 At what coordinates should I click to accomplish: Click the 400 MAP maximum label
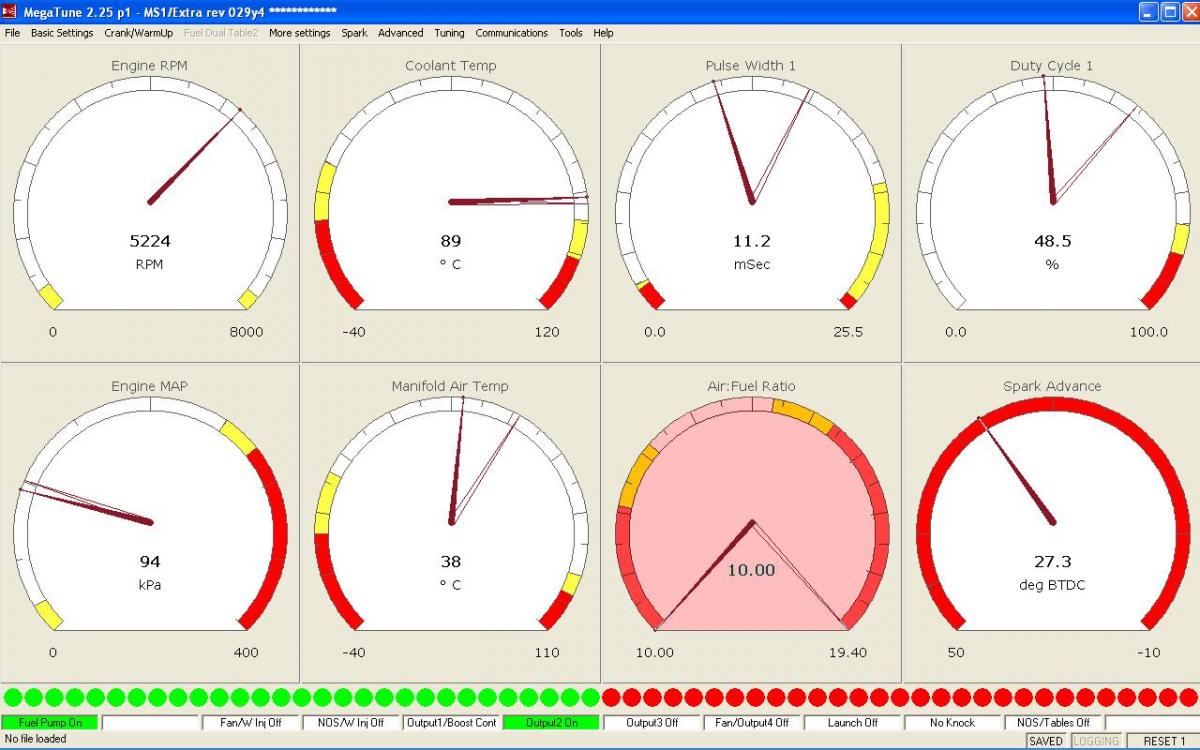[x=246, y=653]
